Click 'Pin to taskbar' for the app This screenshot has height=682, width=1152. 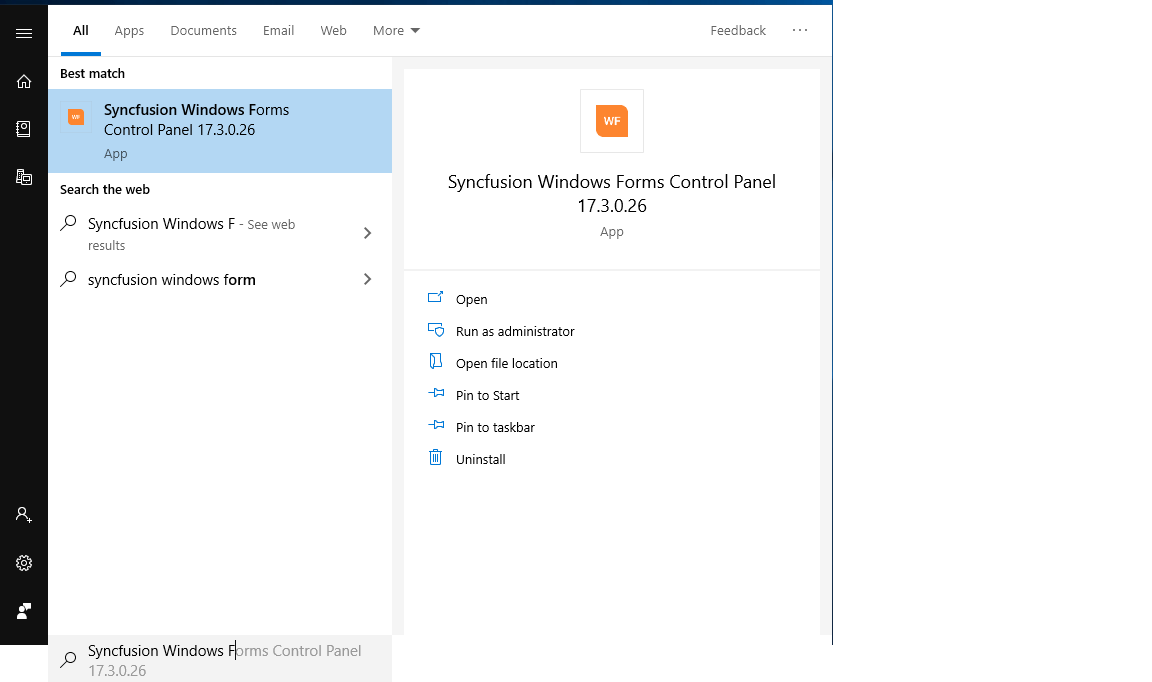[494, 427]
